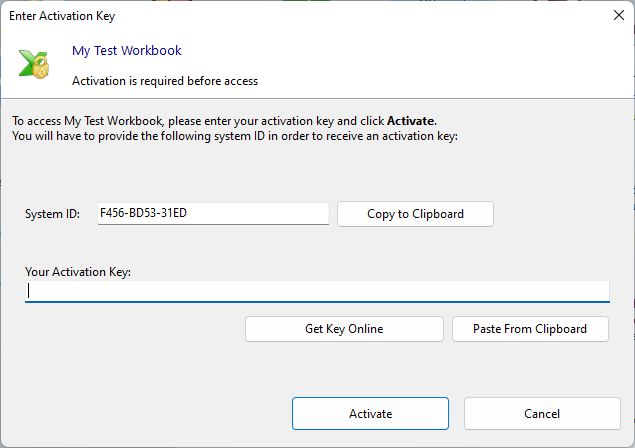Image resolution: width=635 pixels, height=448 pixels.
Task: Focus the Your Activation Key input field
Action: click(317, 291)
